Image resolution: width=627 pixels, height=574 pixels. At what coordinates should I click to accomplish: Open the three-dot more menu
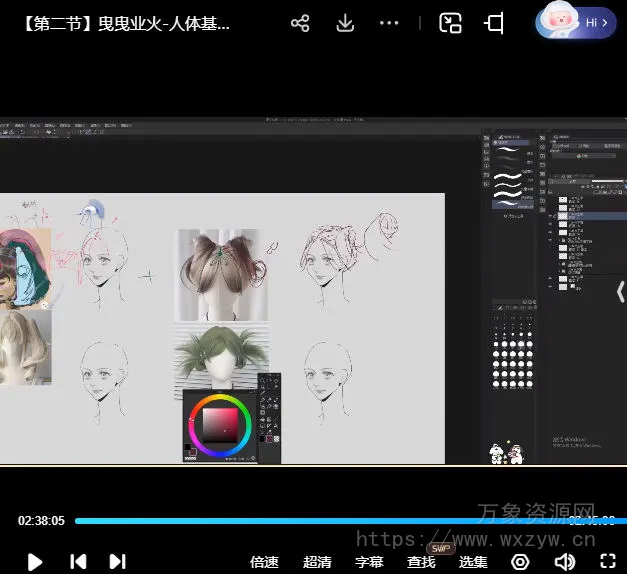pos(389,23)
